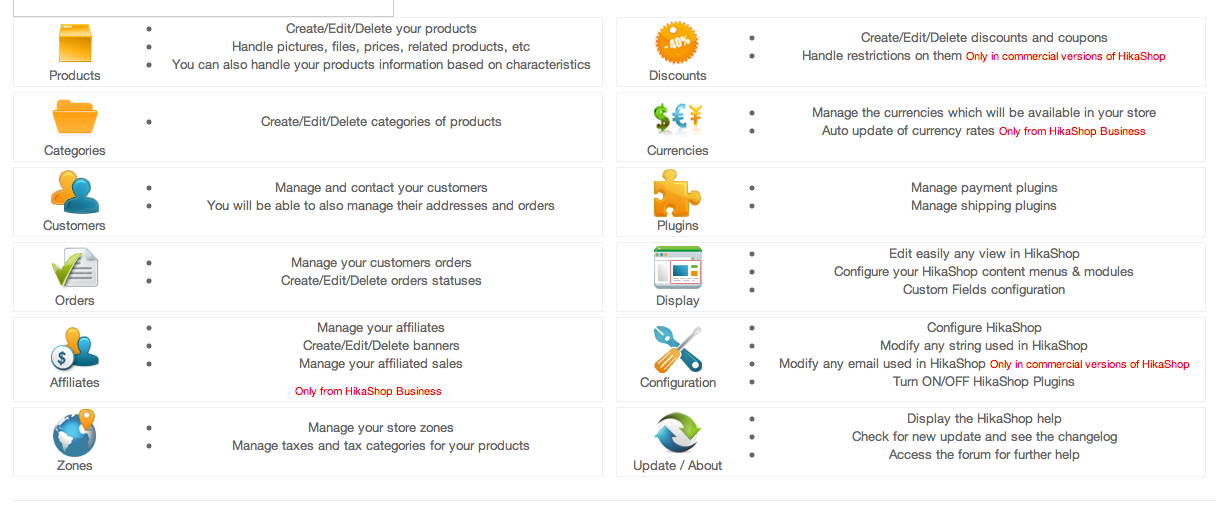Click the Display text label
Image resolution: width=1216 pixels, height=520 pixels.
coord(678,301)
